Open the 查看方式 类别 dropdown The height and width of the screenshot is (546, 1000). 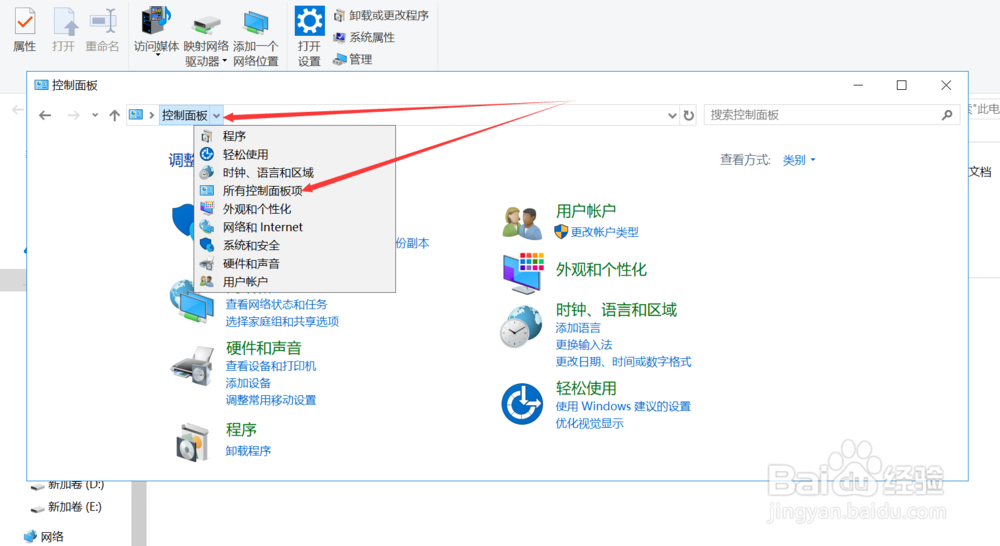coord(799,160)
